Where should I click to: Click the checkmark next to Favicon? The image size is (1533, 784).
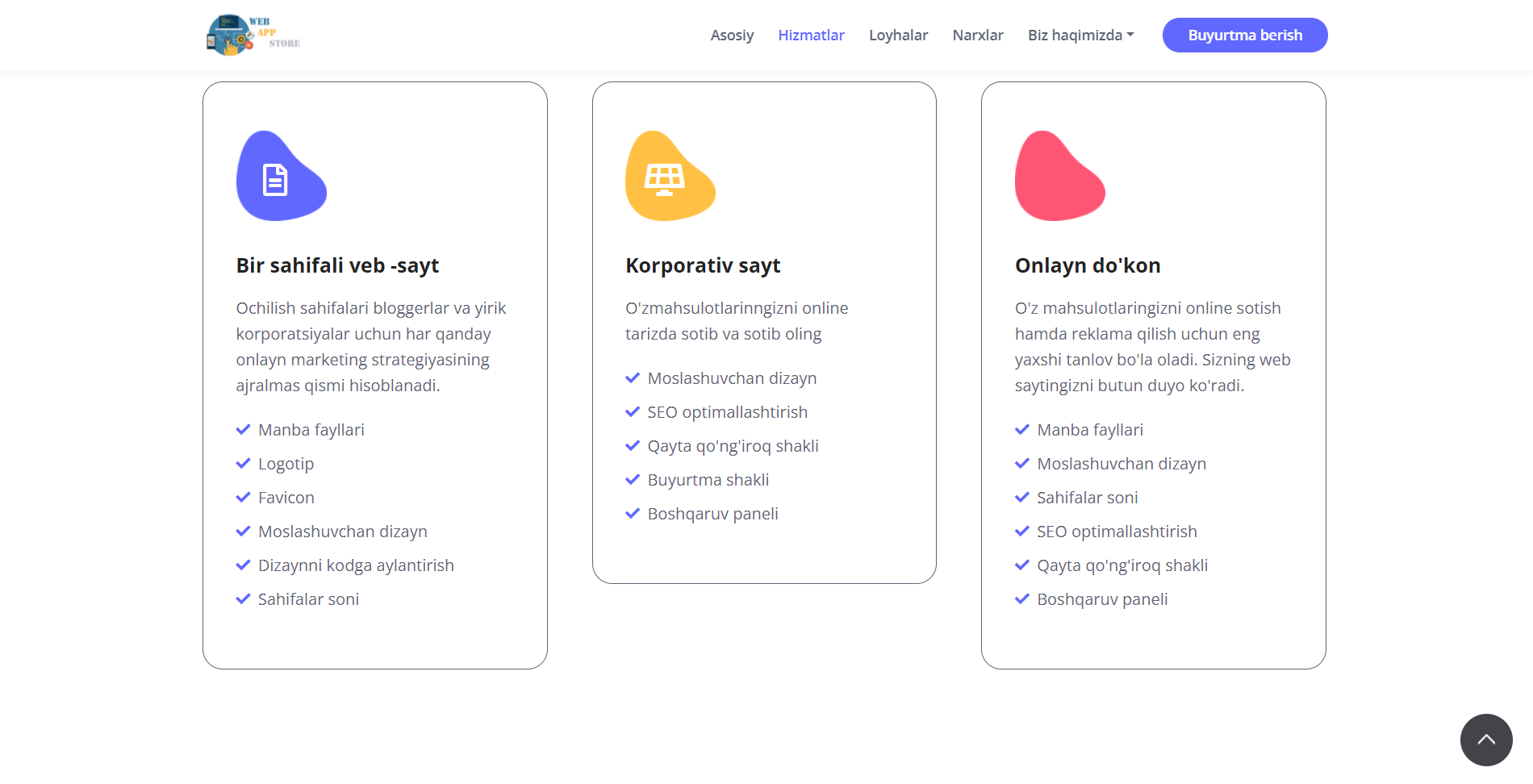(243, 497)
